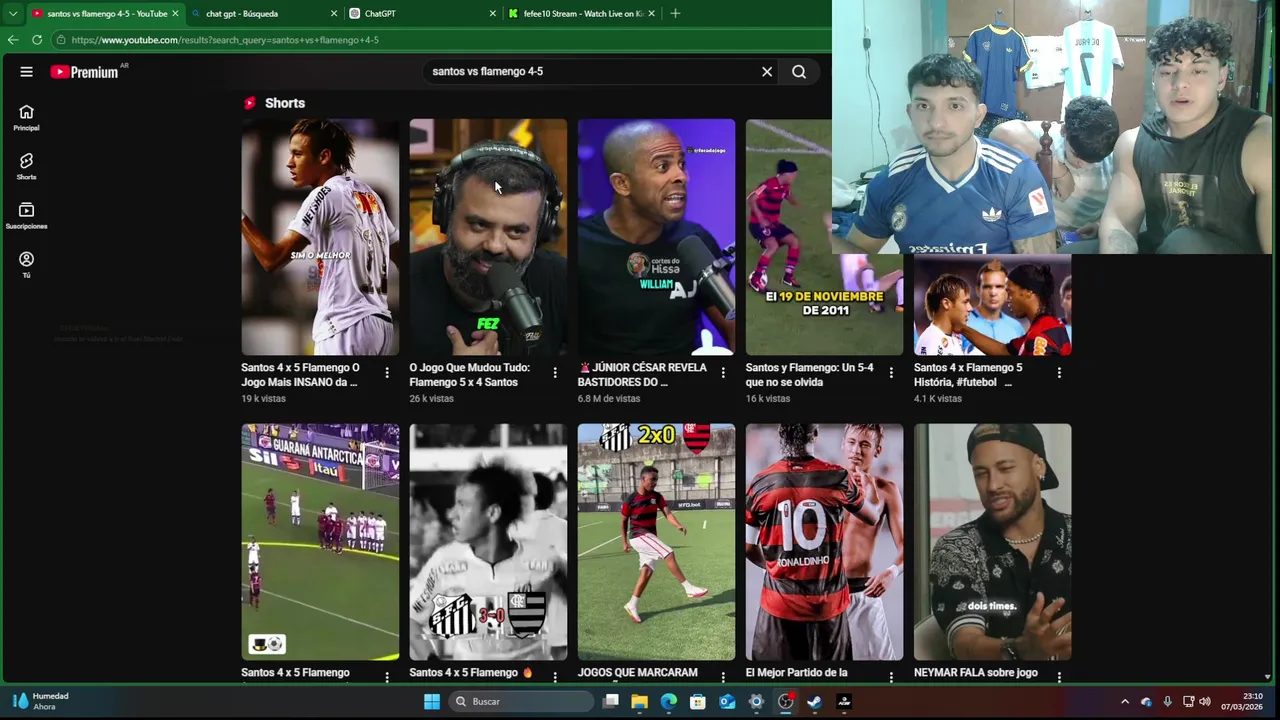Open Microsoft Edge from the taskbar
Image resolution: width=1280 pixels, height=720 pixels.
pos(668,702)
